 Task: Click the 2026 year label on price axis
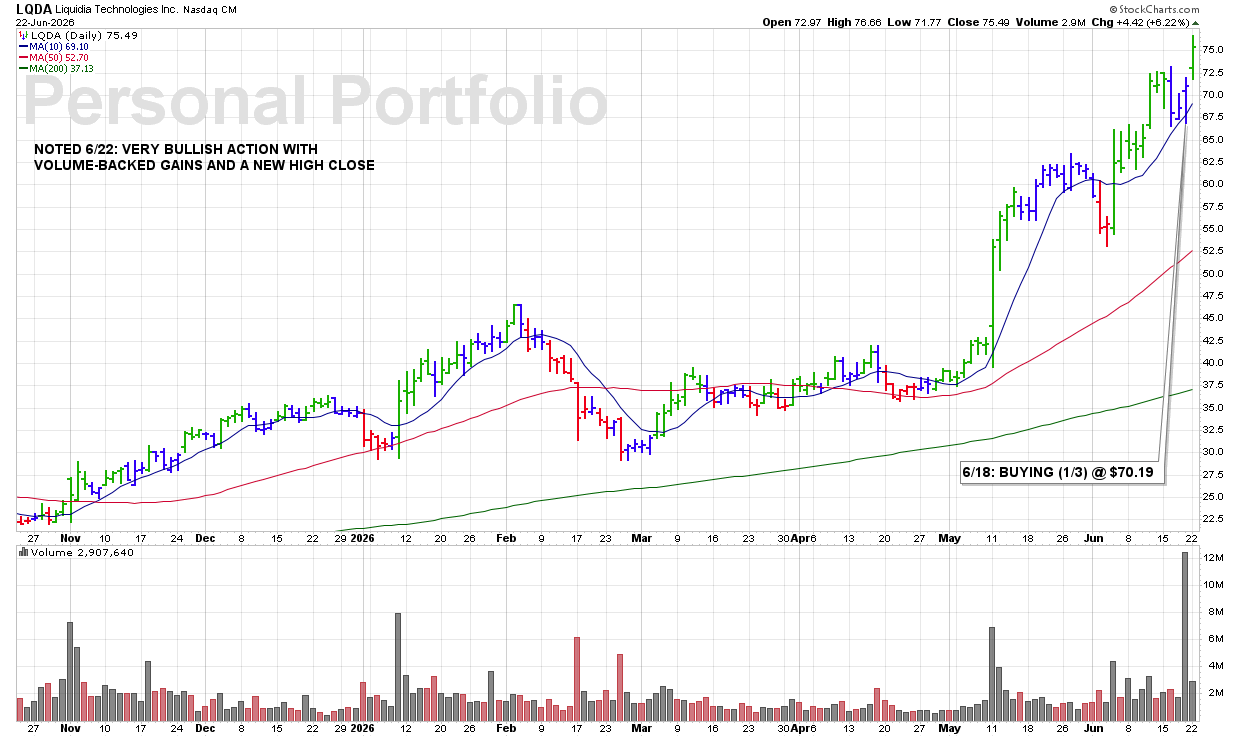coord(362,537)
